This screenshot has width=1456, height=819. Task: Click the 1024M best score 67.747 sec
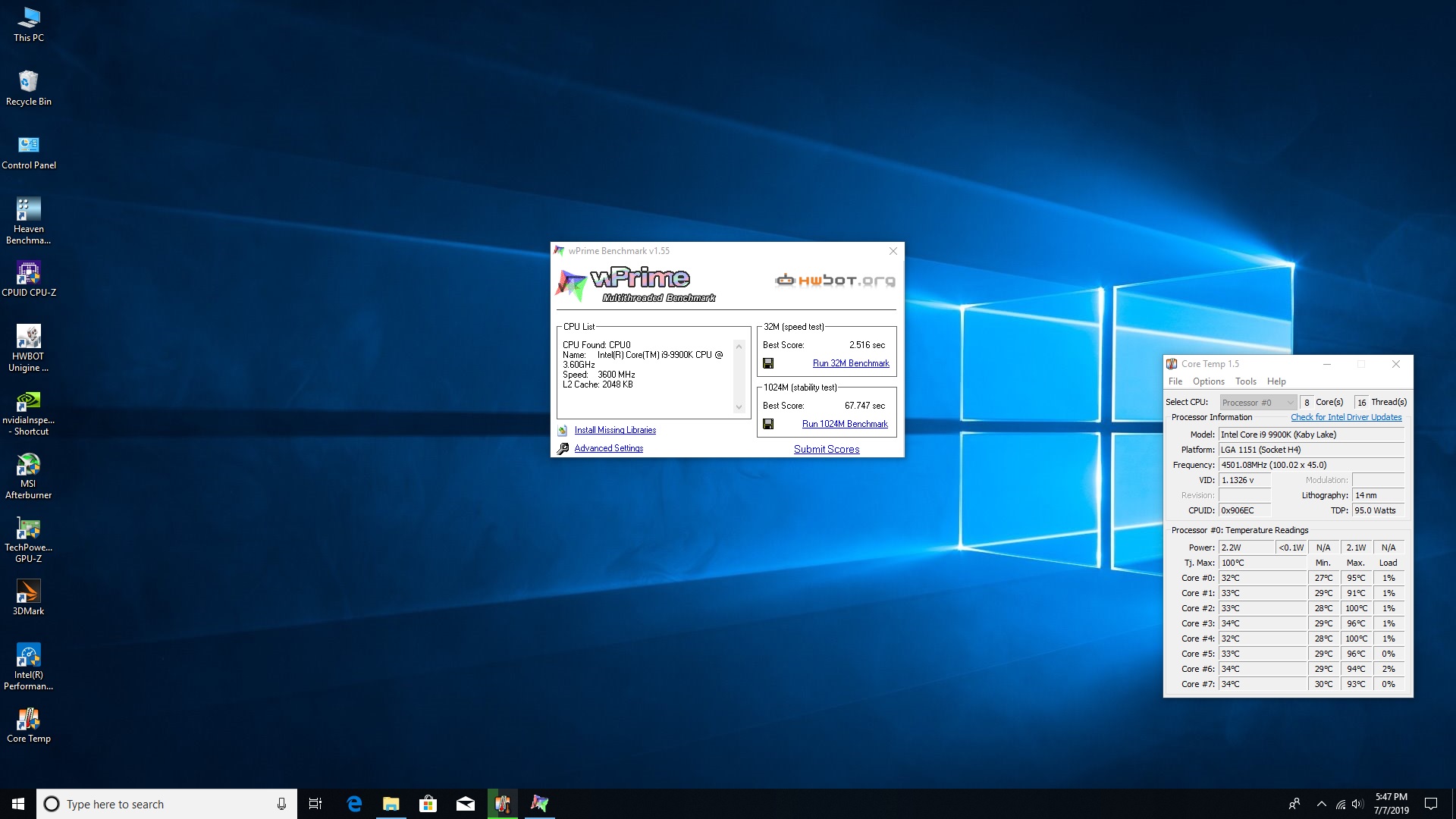(x=864, y=406)
